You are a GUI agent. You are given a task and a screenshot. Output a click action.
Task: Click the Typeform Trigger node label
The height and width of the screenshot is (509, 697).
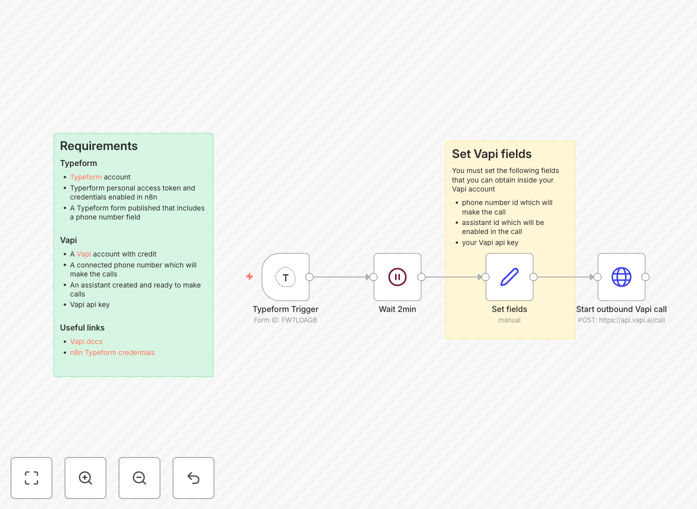click(285, 309)
